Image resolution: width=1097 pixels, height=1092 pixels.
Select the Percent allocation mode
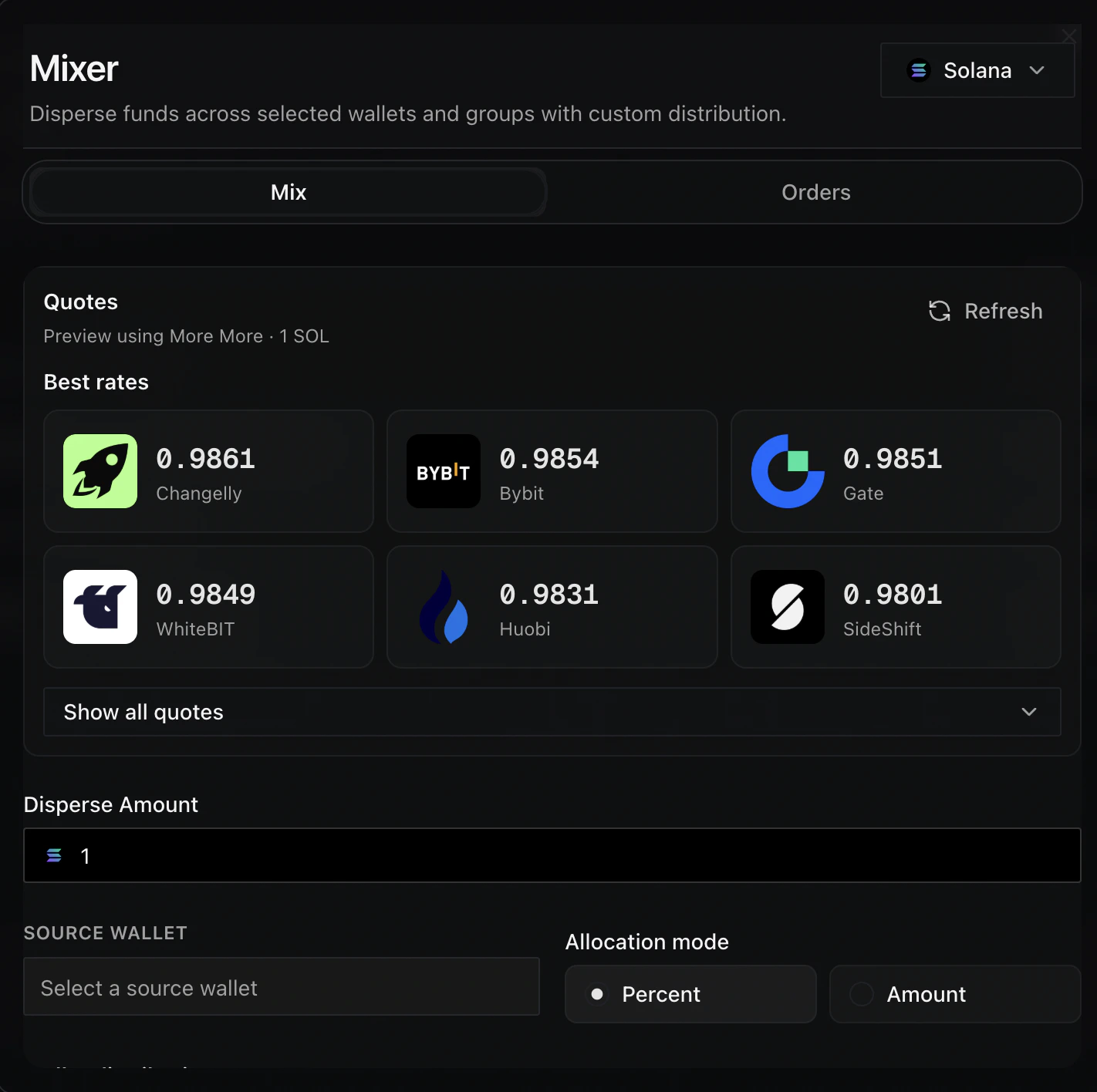(x=690, y=994)
